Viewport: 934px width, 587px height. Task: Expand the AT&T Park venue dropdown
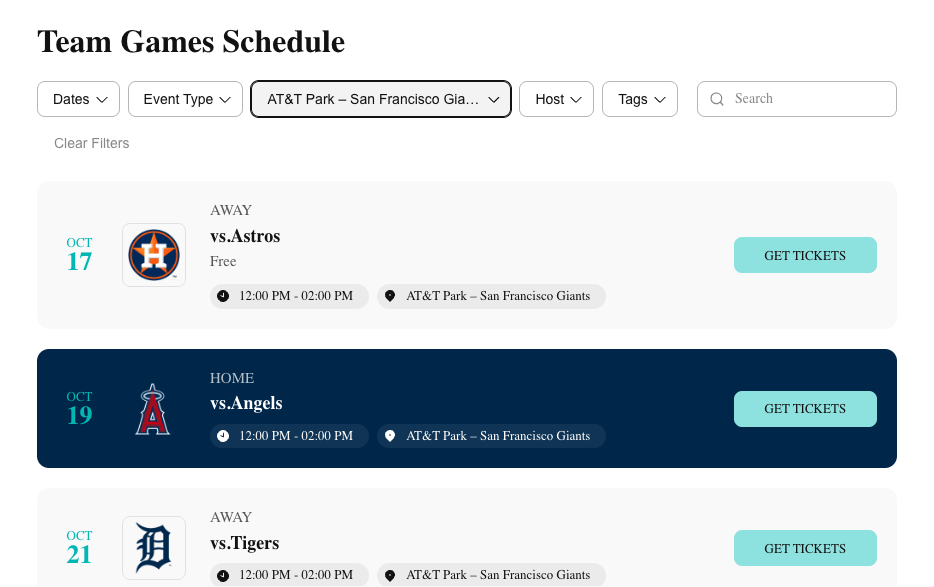pyautogui.click(x=381, y=99)
